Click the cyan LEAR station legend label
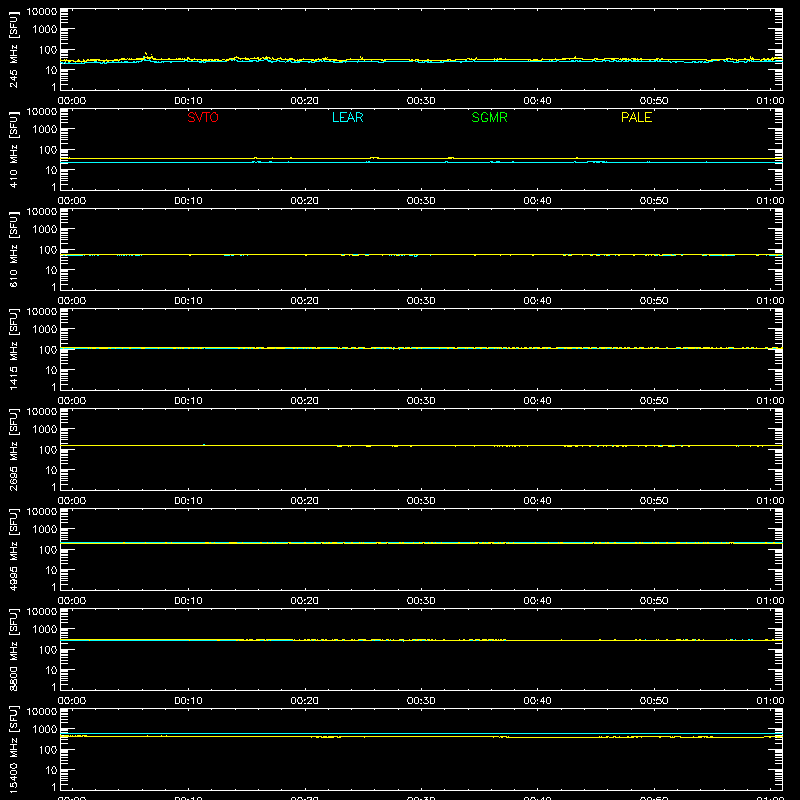 [347, 117]
